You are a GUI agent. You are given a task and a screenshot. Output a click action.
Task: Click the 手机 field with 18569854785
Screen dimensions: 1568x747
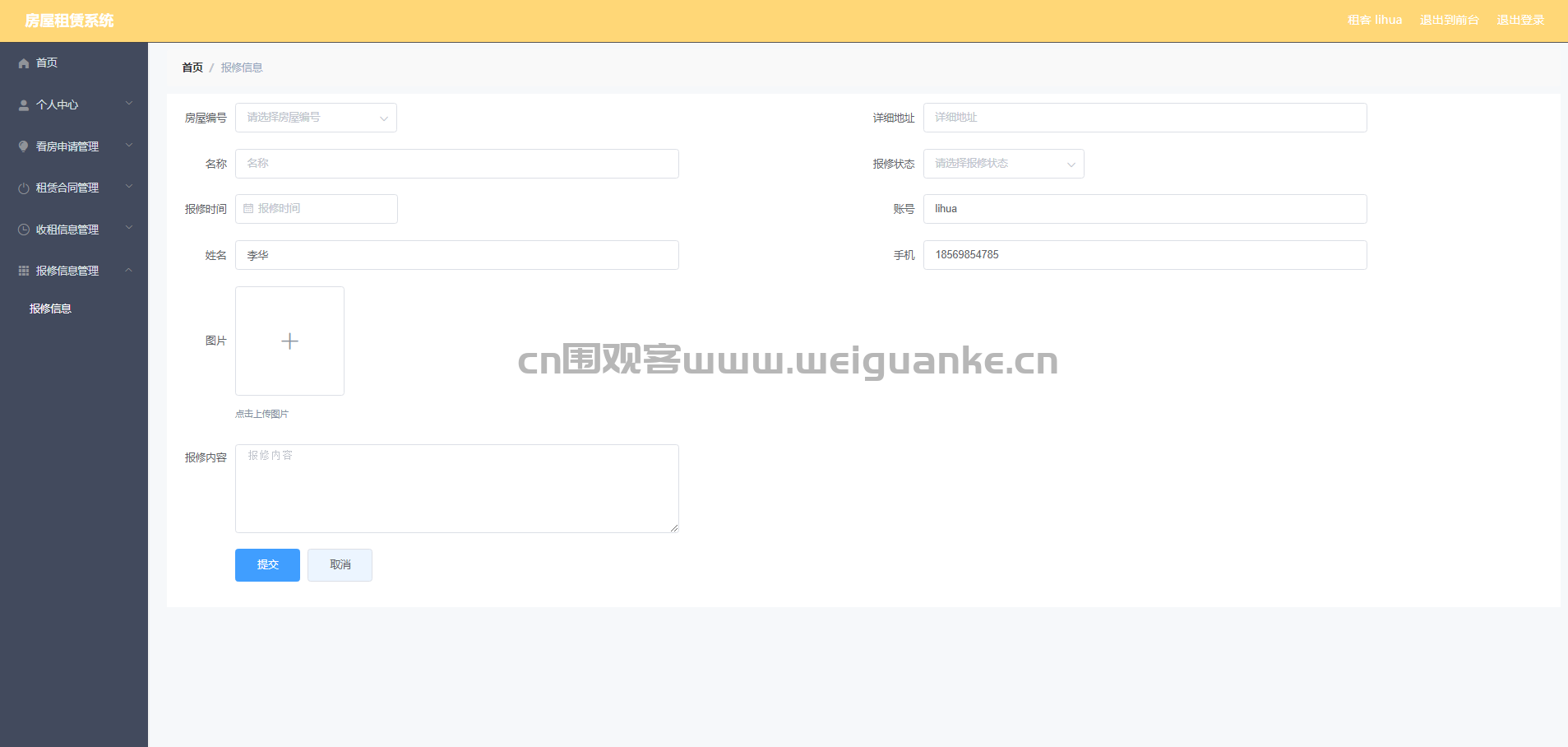click(x=1145, y=255)
